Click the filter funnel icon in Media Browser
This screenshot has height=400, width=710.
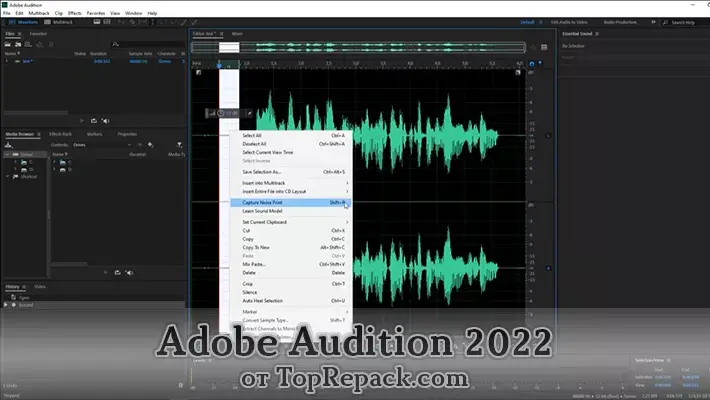click(x=179, y=145)
